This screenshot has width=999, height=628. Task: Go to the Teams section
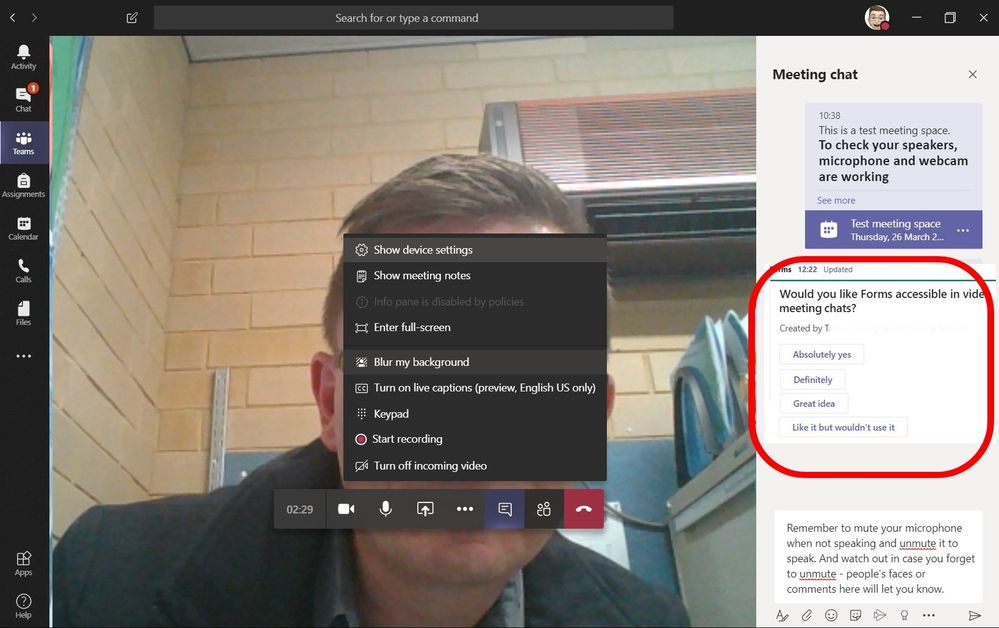coord(24,143)
